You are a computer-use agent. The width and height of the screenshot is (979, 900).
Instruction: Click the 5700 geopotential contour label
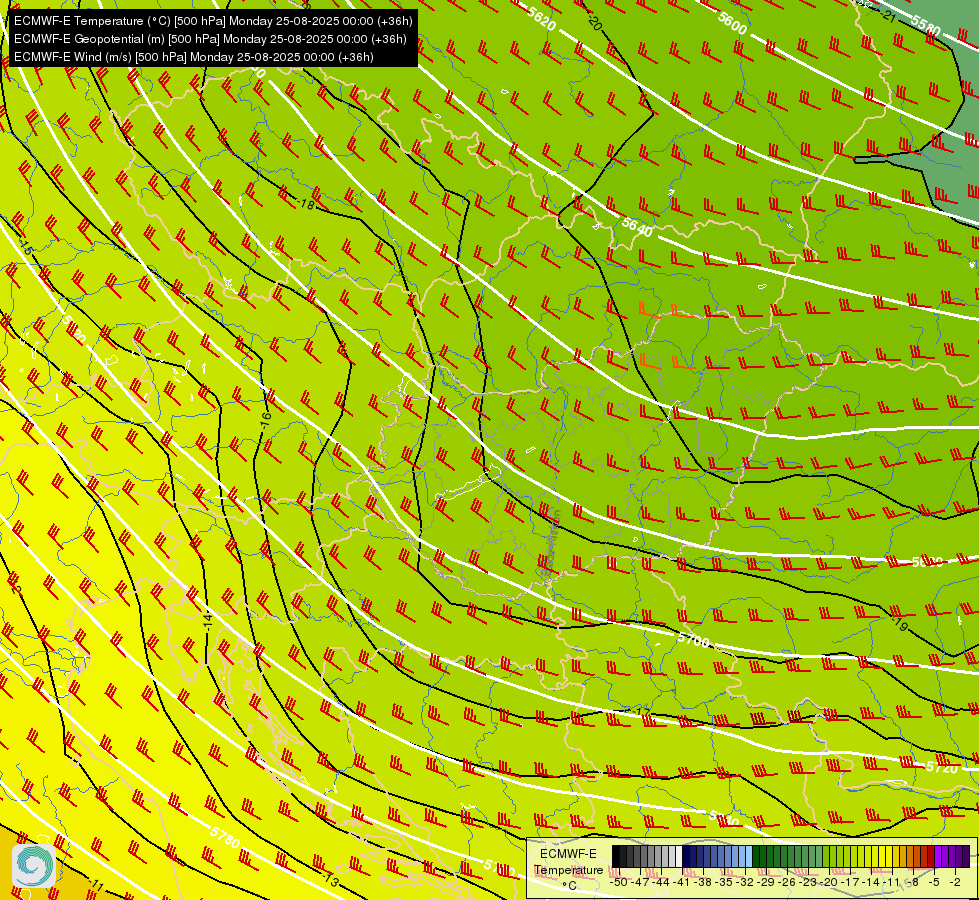(x=694, y=640)
